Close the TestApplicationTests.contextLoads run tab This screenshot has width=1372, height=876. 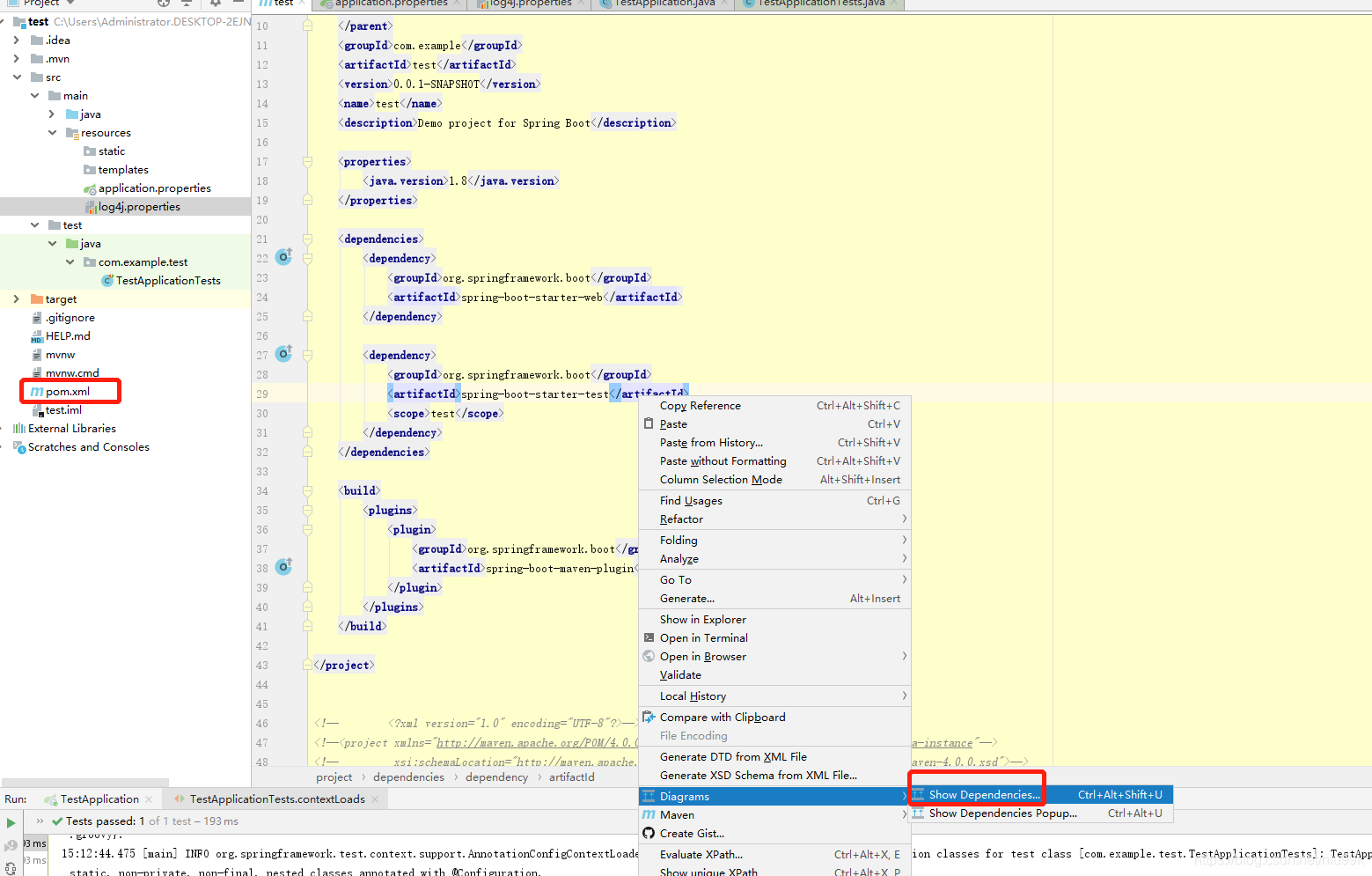[x=375, y=799]
